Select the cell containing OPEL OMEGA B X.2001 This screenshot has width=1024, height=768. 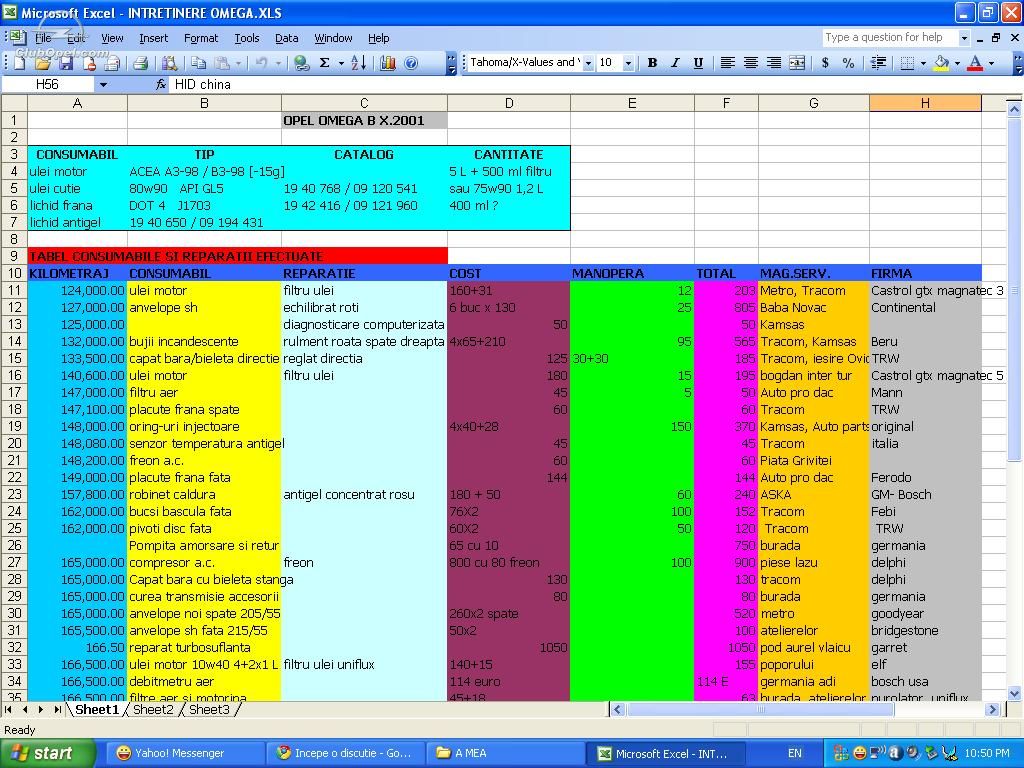tap(364, 120)
